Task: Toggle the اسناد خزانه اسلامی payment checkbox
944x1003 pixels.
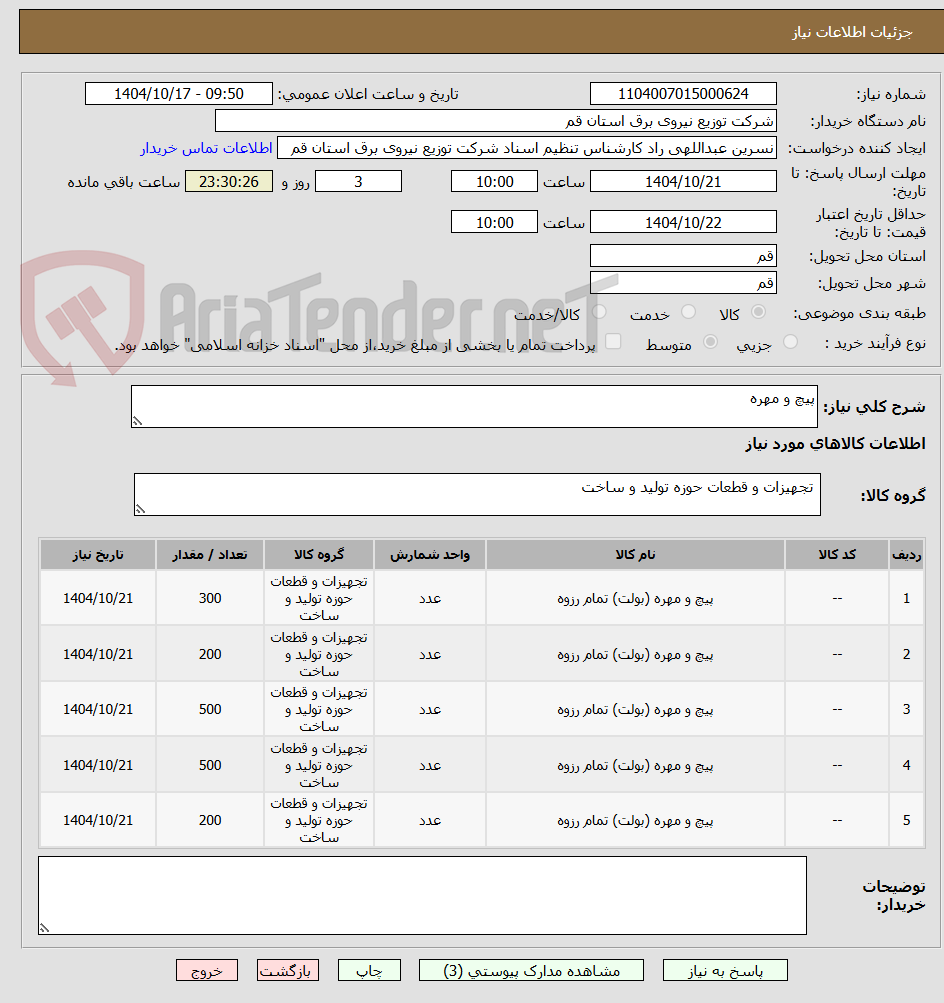Action: coord(613,342)
